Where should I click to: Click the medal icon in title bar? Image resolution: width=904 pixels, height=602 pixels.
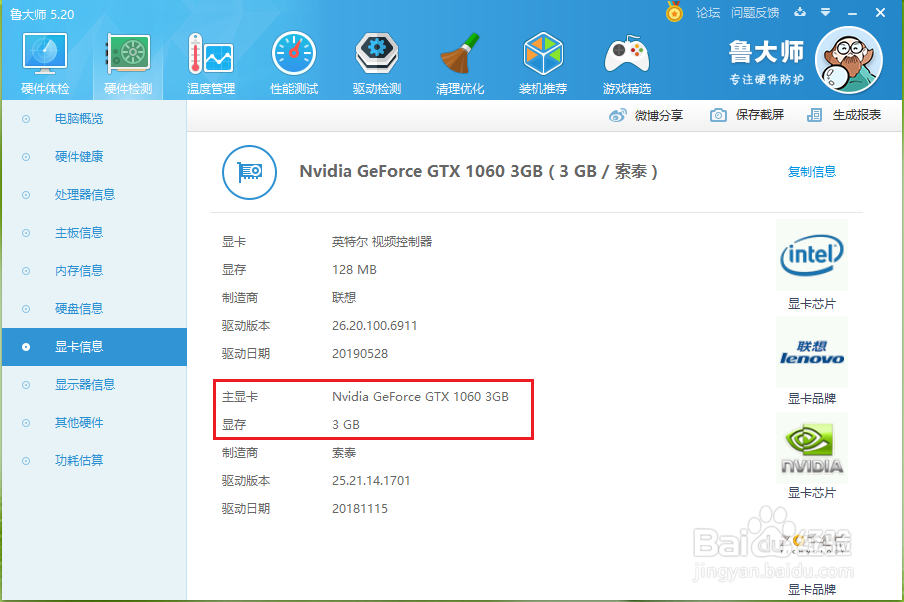[x=674, y=12]
